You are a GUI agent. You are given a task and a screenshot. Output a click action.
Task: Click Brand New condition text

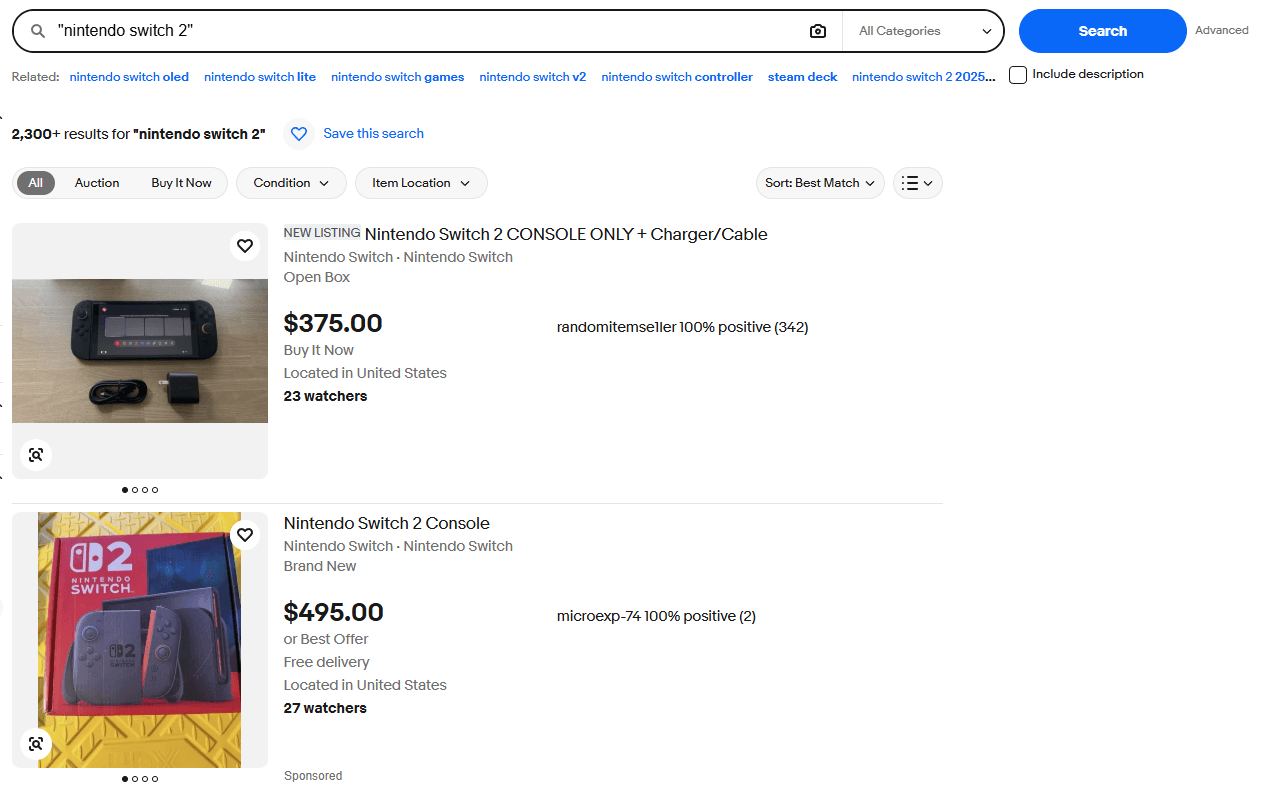320,567
